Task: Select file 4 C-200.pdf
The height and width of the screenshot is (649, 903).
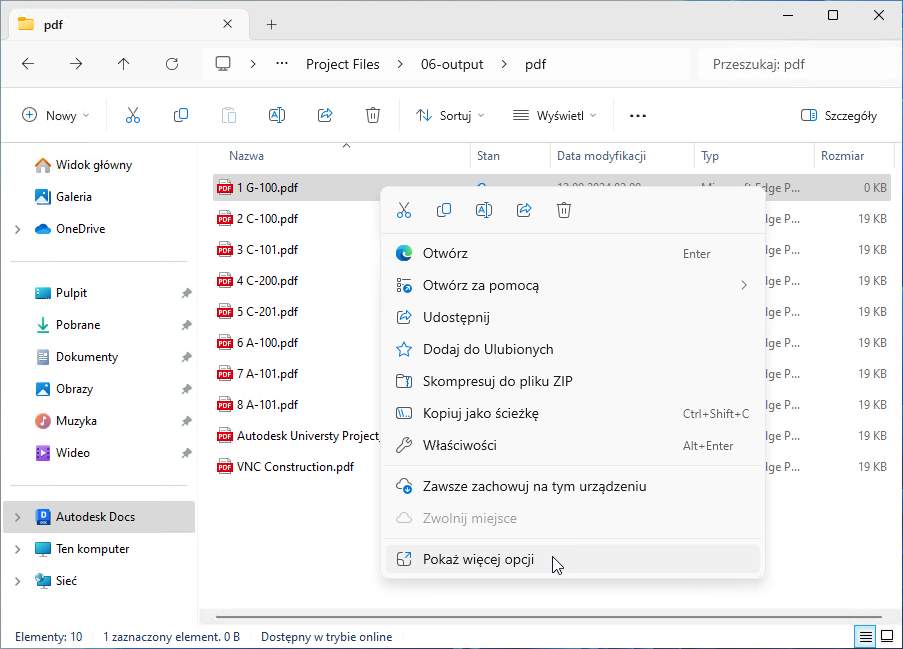Action: coord(268,281)
